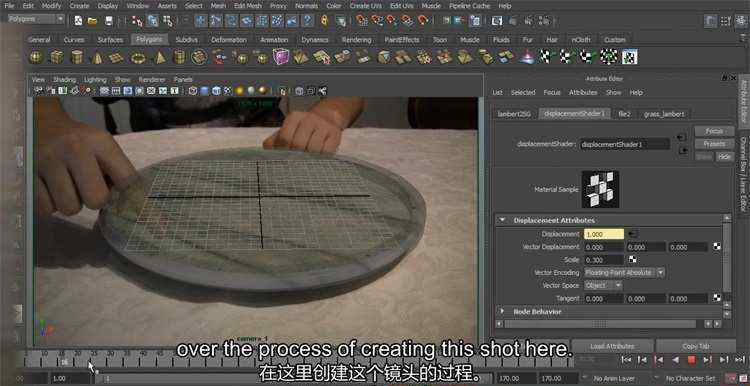Viewport: 750px width, 386px height.
Task: Click the Copy Tab button
Action: click(x=696, y=346)
